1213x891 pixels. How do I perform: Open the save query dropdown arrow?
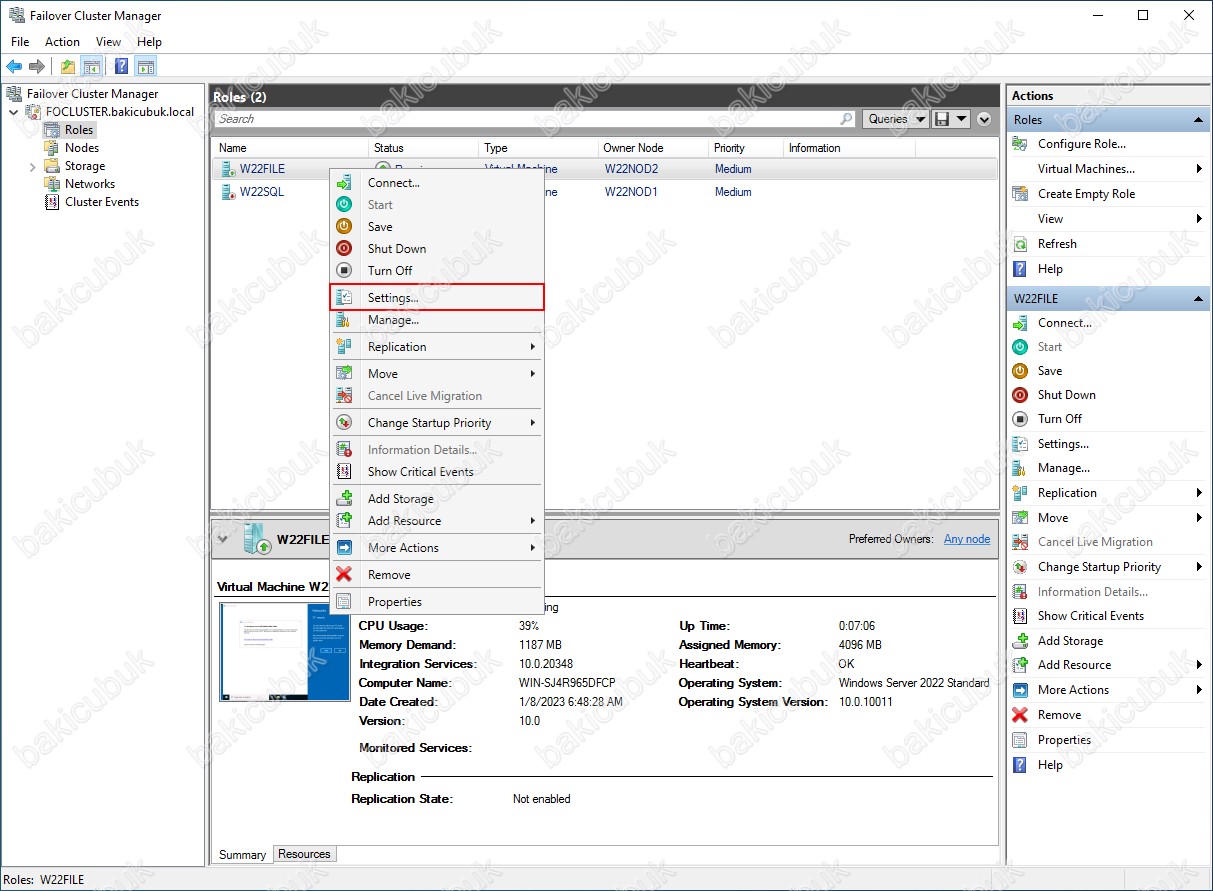point(961,119)
